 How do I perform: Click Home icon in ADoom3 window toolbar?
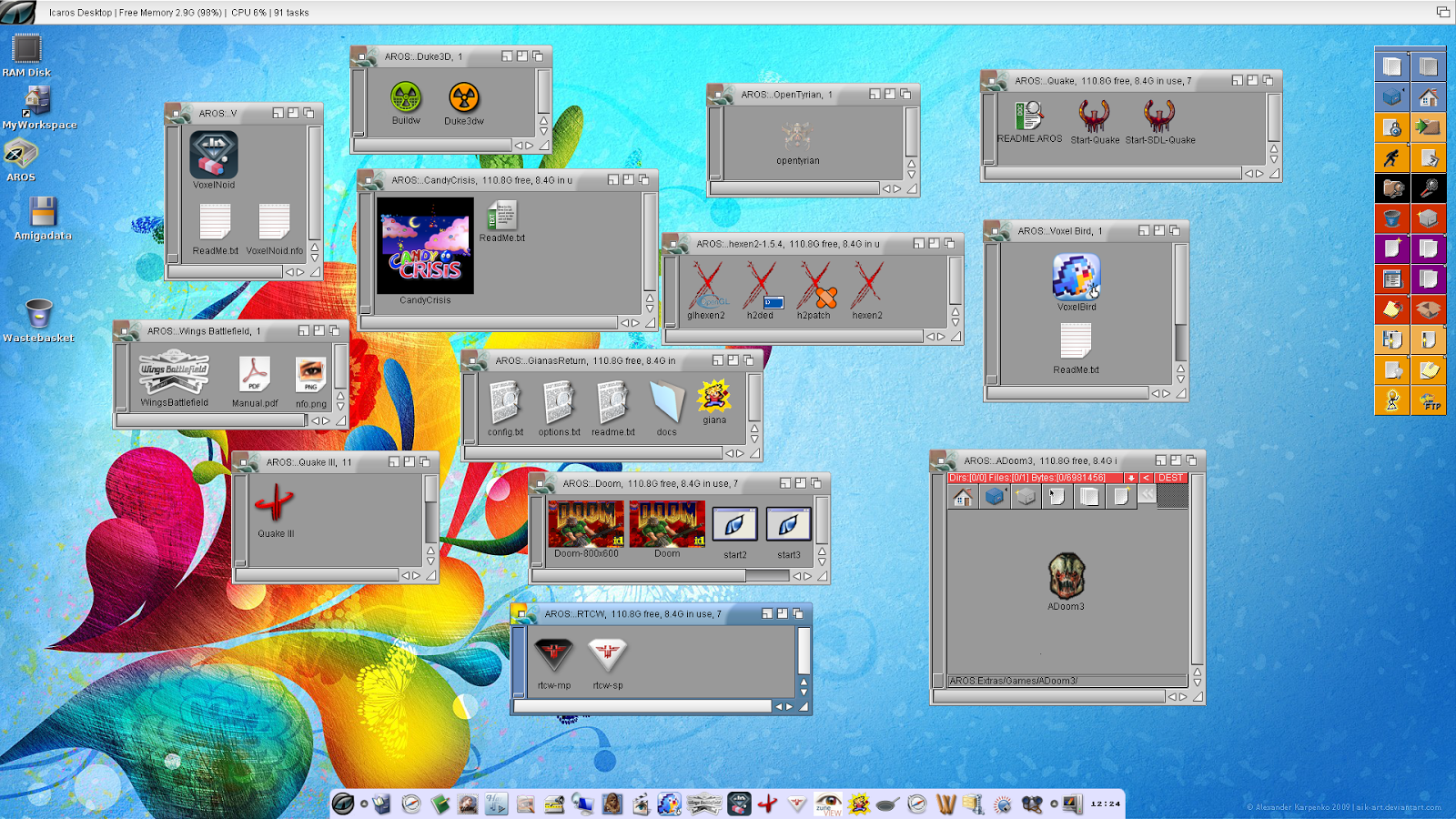click(963, 497)
